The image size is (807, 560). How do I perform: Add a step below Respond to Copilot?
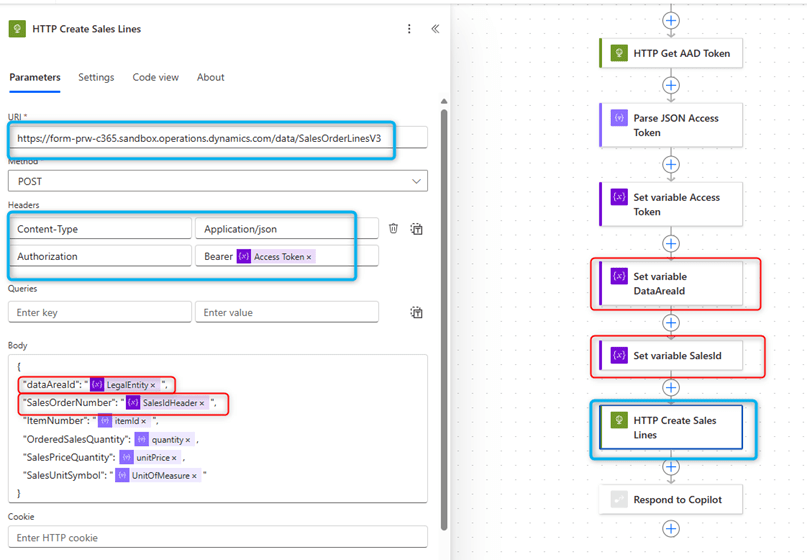[x=671, y=529]
